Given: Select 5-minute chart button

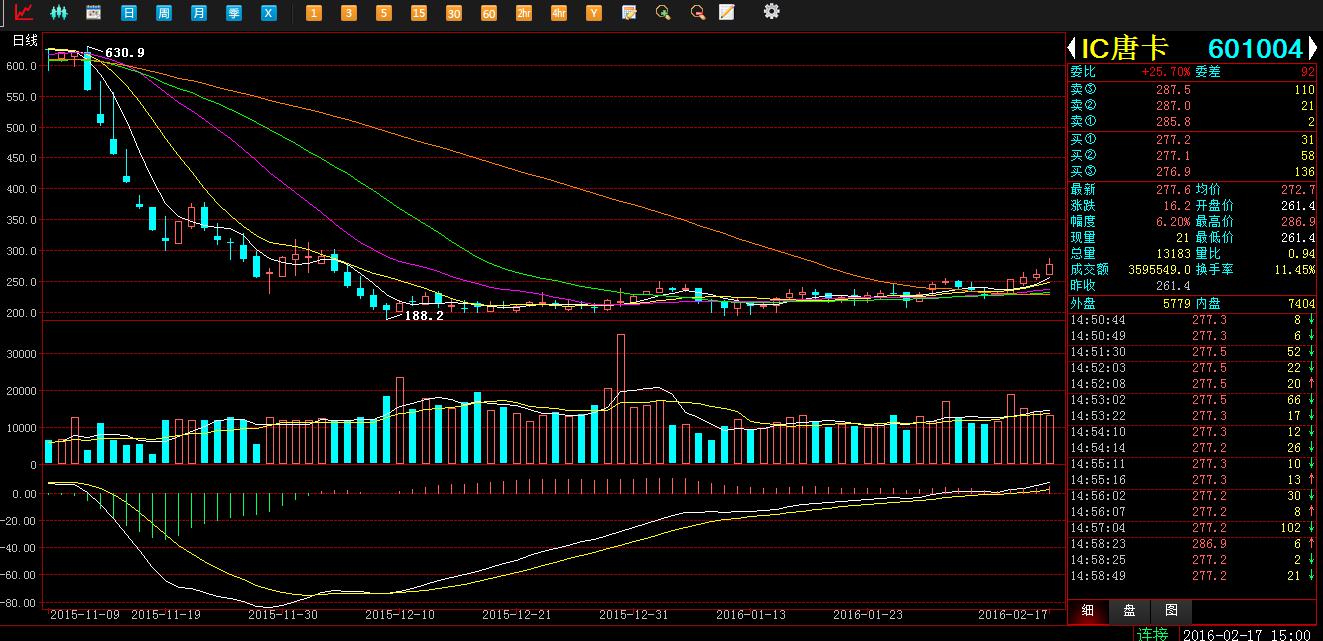Looking at the screenshot, I should [384, 13].
